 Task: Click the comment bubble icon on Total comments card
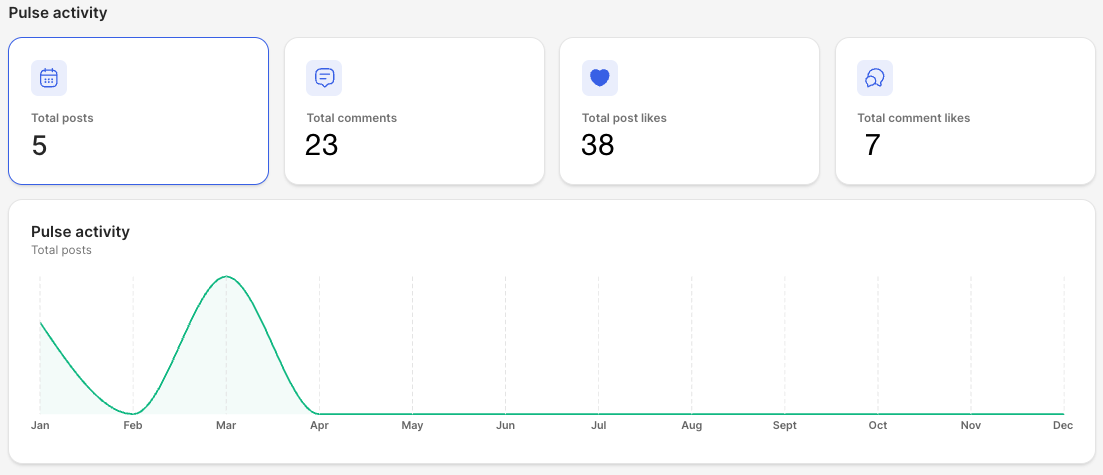(x=324, y=77)
